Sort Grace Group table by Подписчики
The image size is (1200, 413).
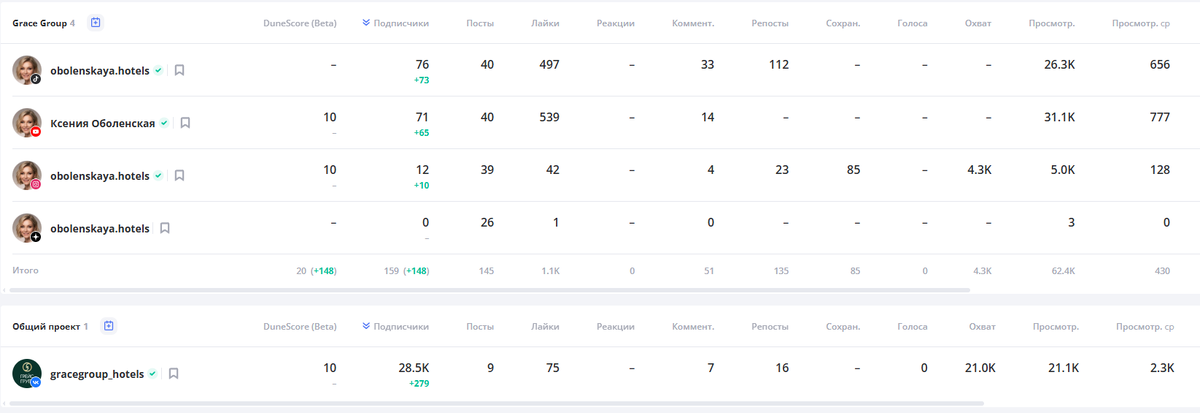[395, 22]
